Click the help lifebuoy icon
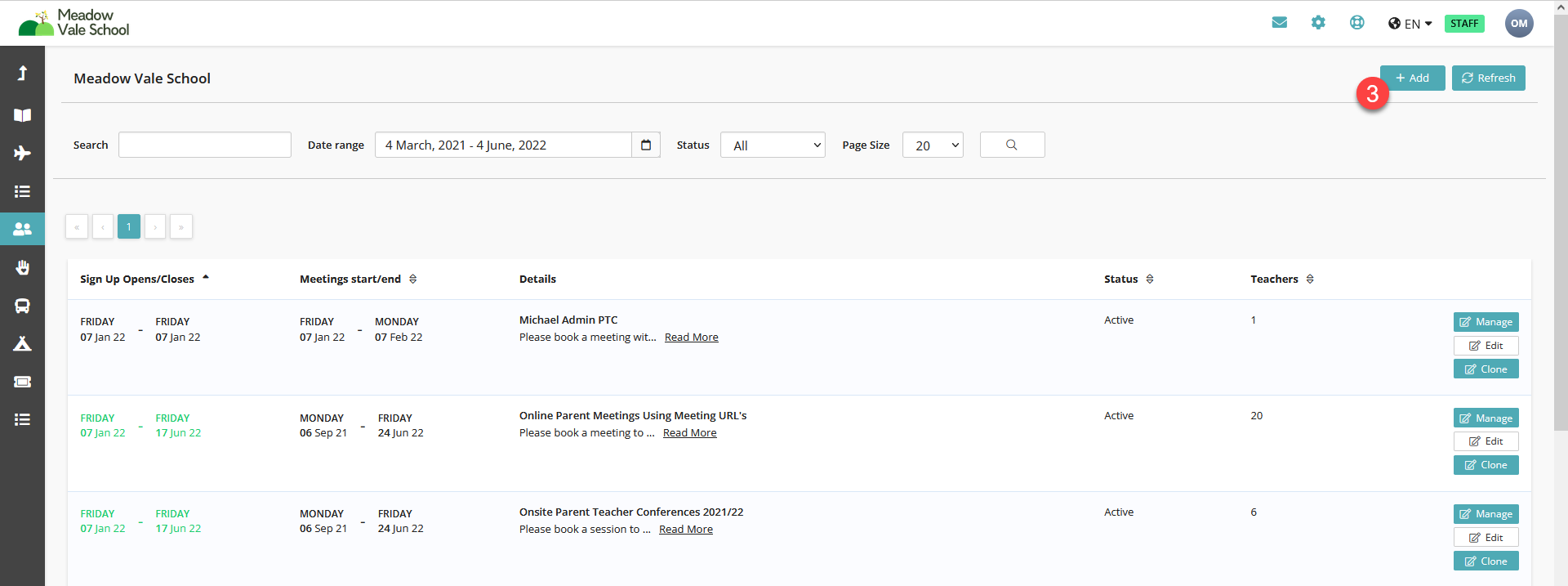This screenshot has height=586, width=1568. click(1356, 23)
